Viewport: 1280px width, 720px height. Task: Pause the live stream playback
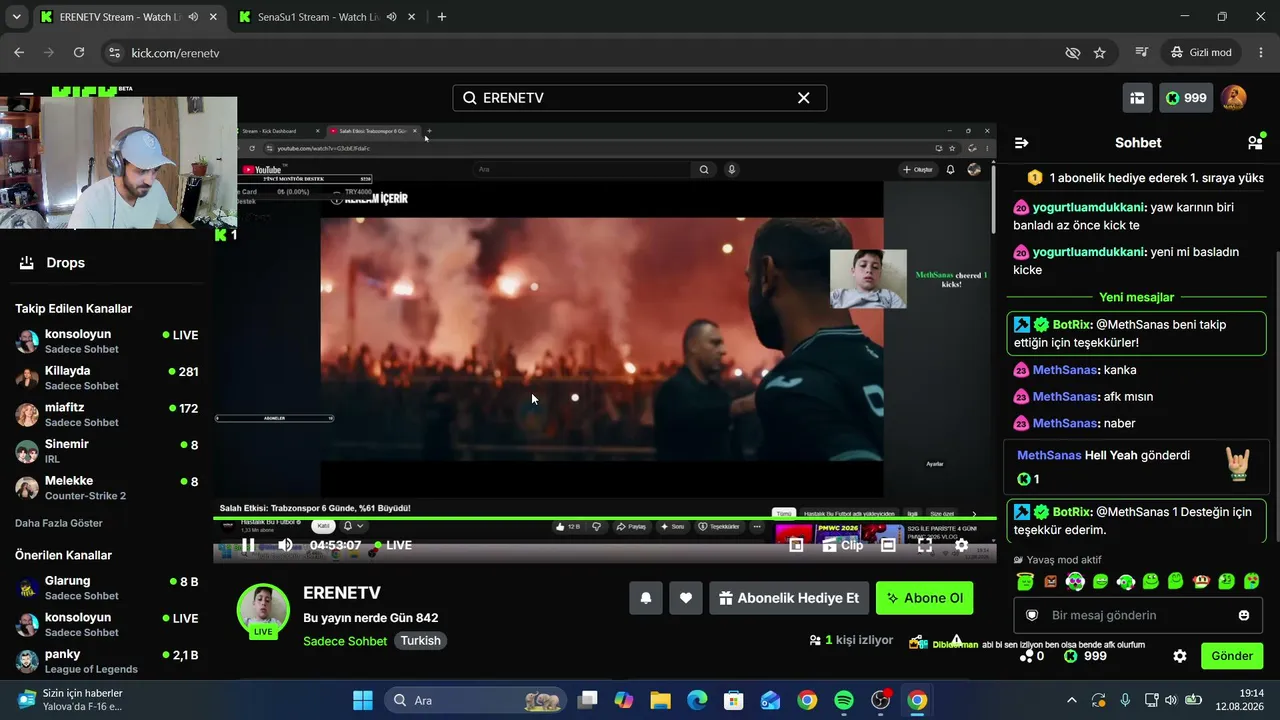(x=248, y=545)
